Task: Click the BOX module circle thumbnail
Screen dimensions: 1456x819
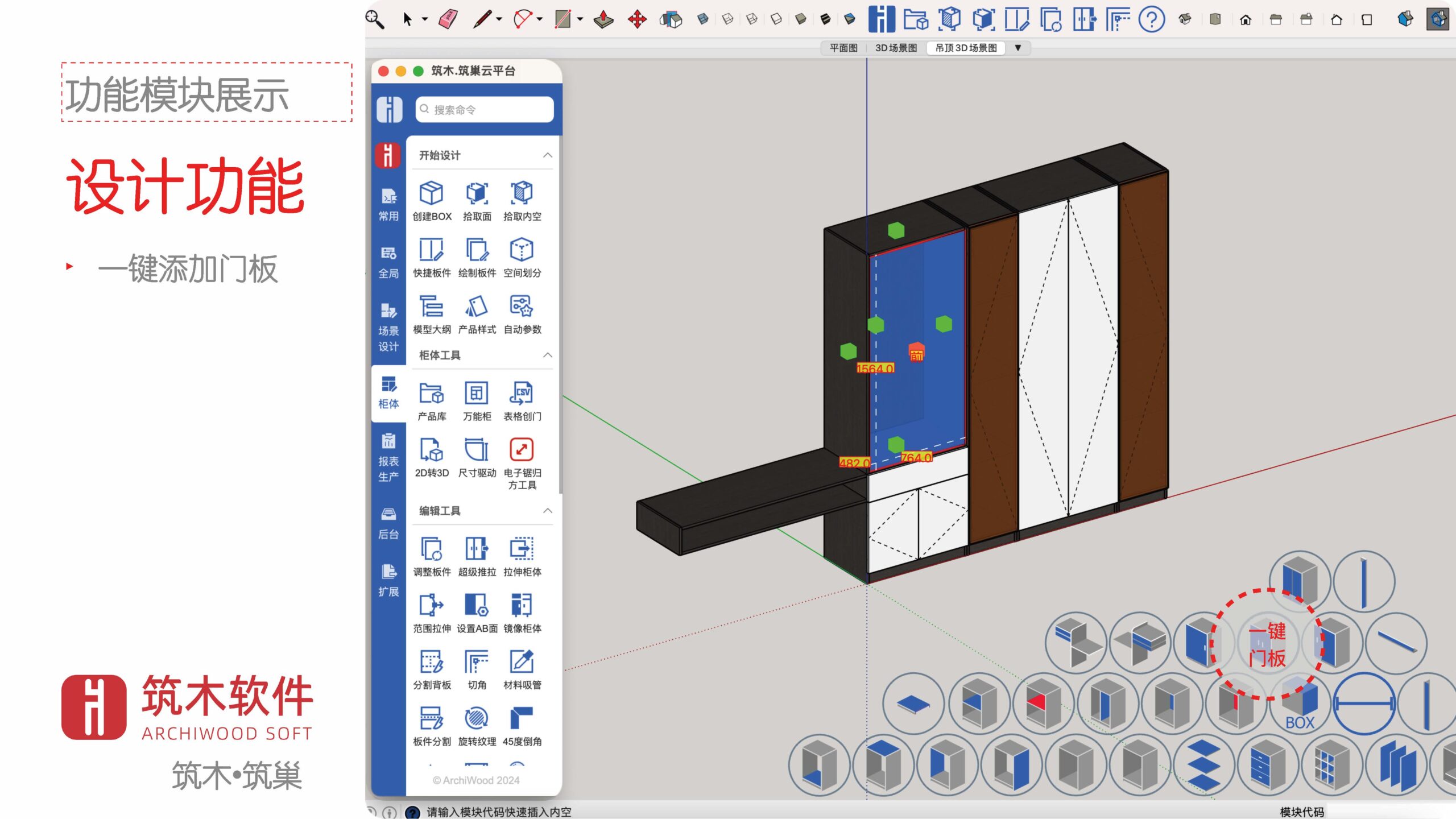Action: pyautogui.click(x=1300, y=704)
